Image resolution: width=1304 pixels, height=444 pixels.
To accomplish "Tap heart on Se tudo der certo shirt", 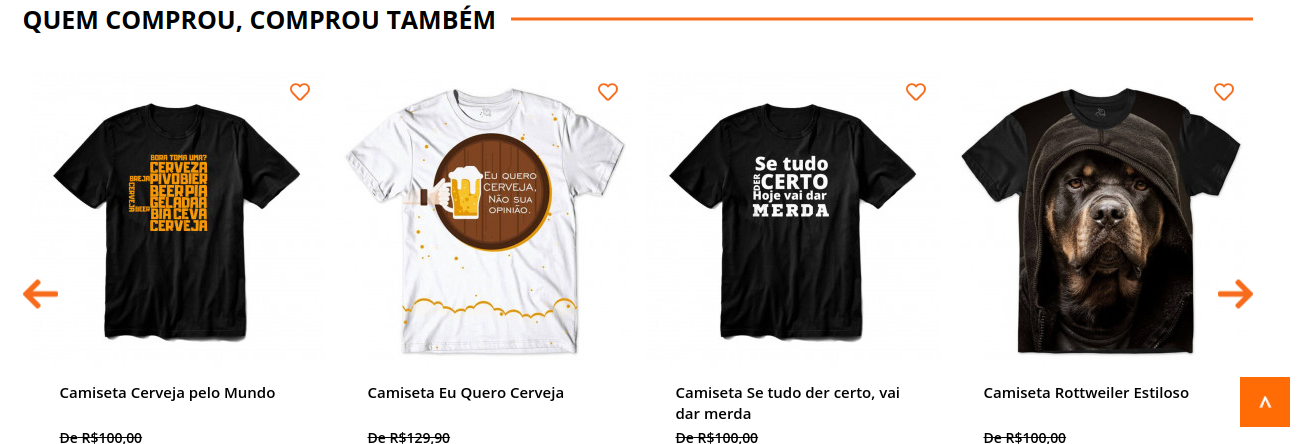I will tap(916, 92).
